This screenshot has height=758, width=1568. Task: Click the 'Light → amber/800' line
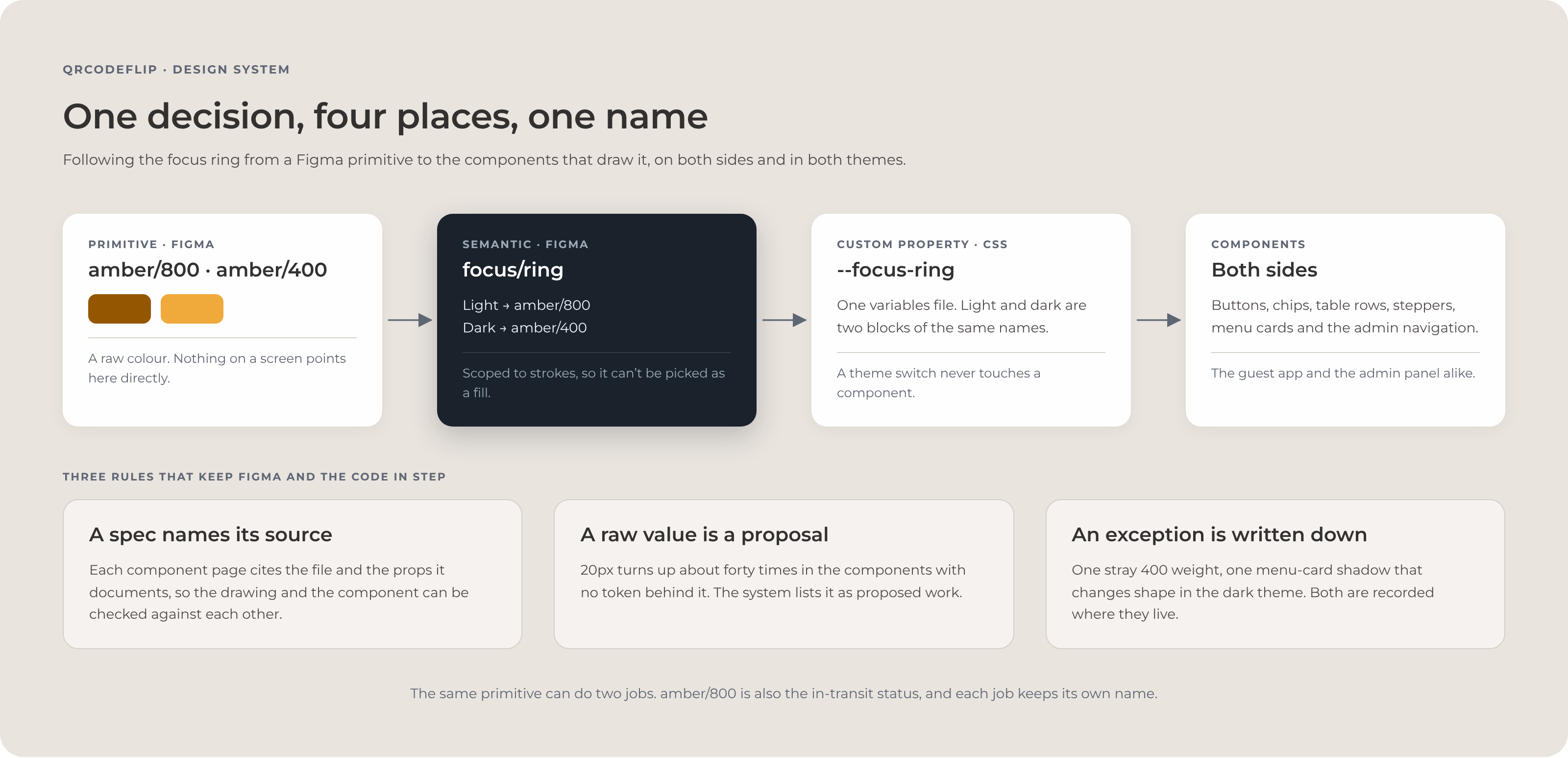[526, 305]
